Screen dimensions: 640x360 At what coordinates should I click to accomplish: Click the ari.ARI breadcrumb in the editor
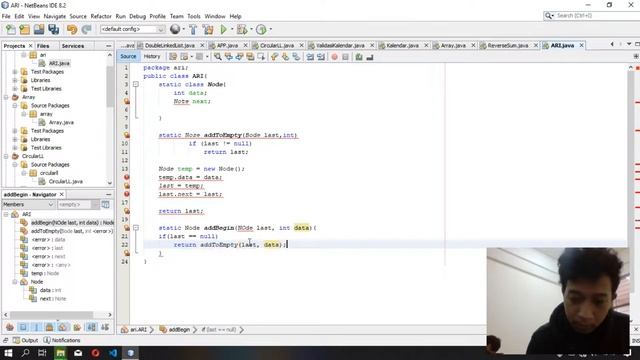pyautogui.click(x=134, y=329)
